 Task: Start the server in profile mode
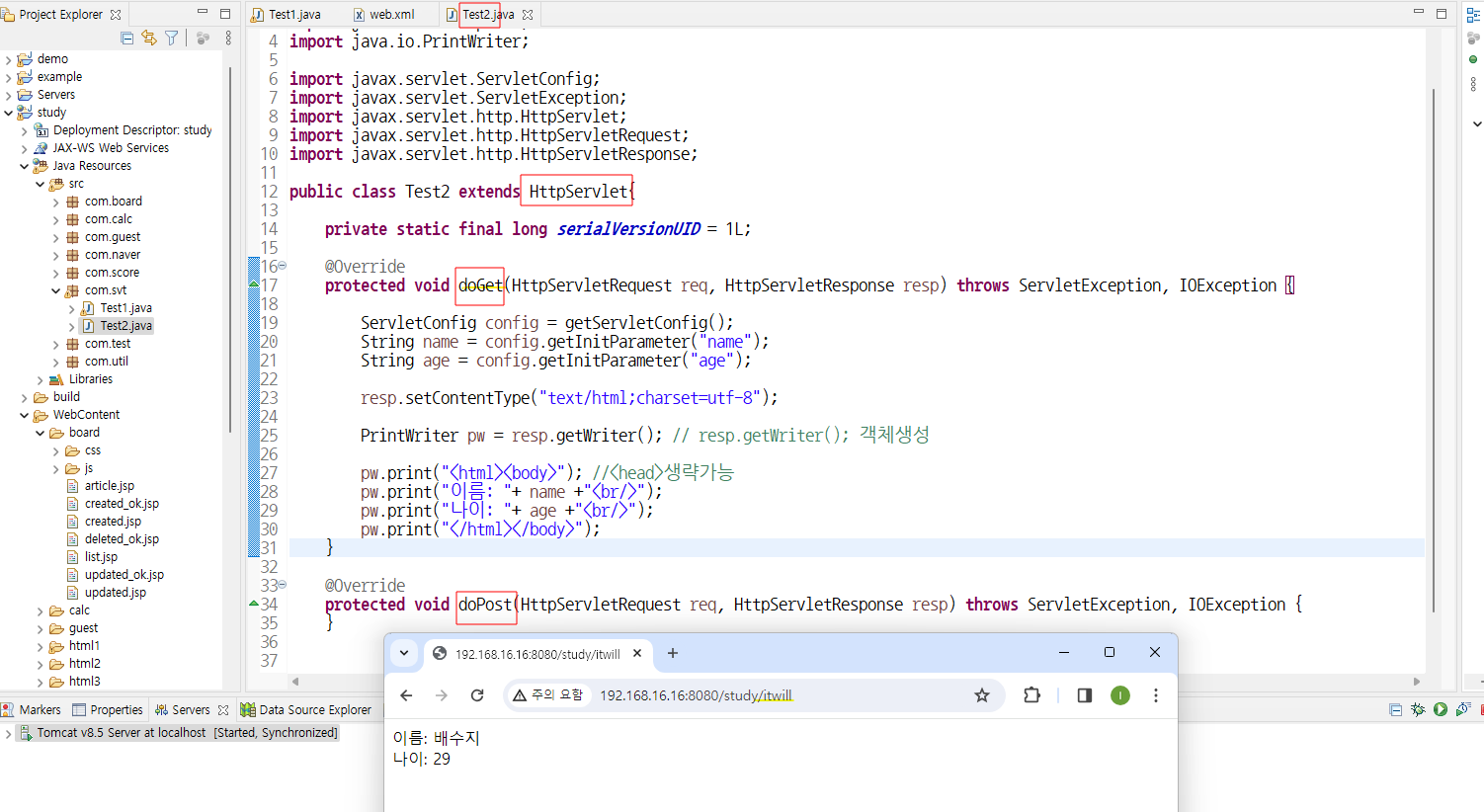(x=1463, y=709)
